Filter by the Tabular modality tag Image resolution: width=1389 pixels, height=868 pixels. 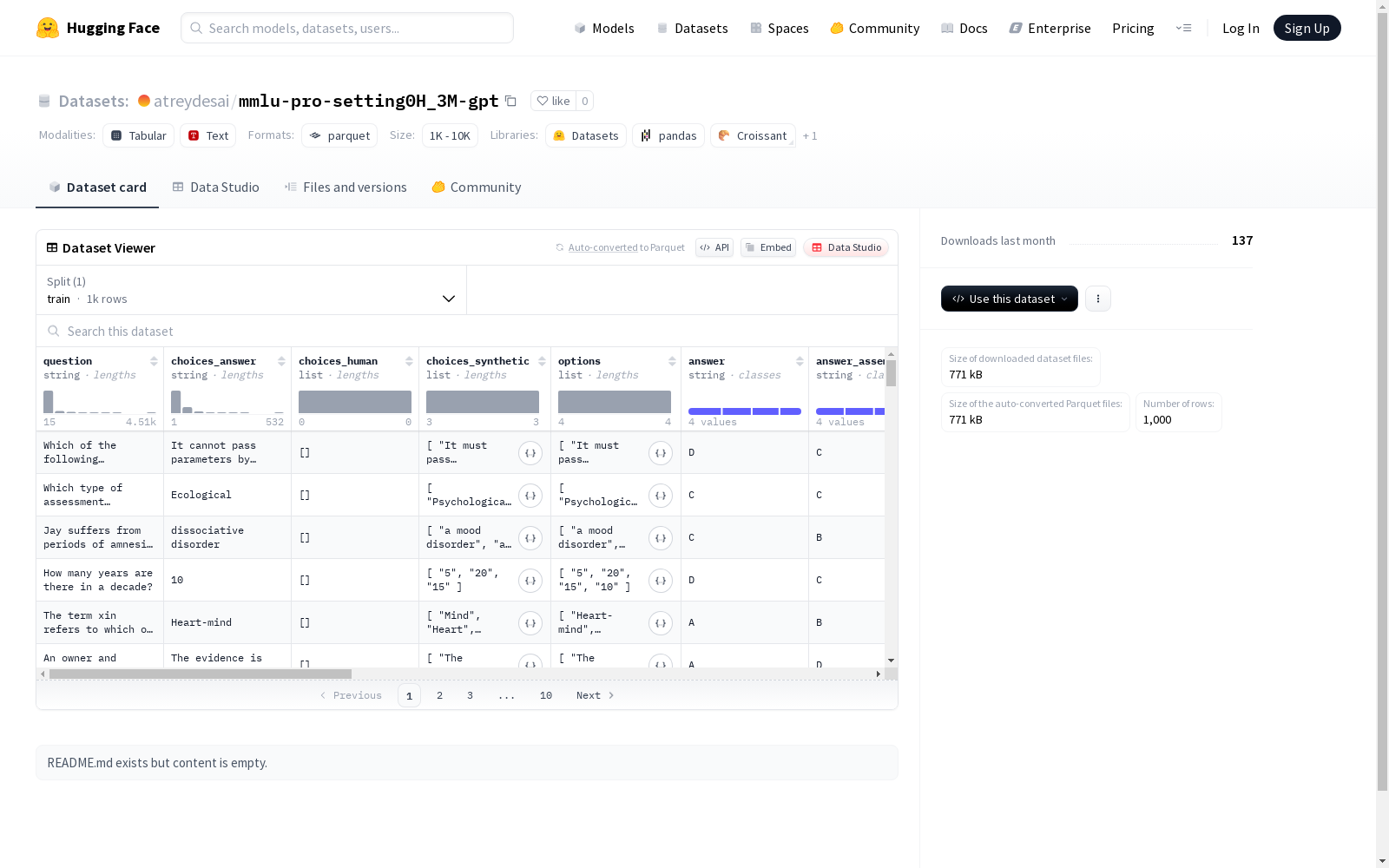point(139,135)
